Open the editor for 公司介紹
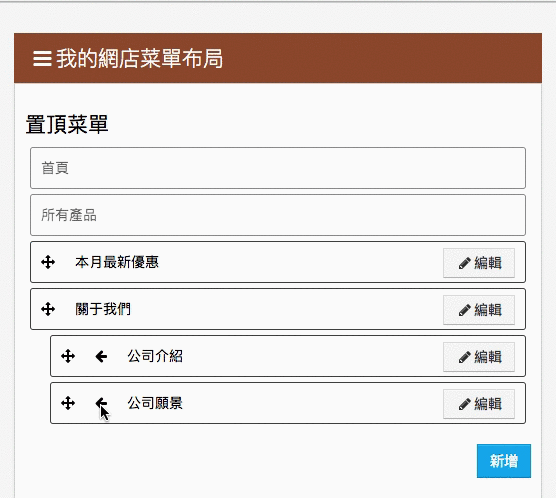The width and height of the screenshot is (556, 498). pyautogui.click(x=479, y=357)
